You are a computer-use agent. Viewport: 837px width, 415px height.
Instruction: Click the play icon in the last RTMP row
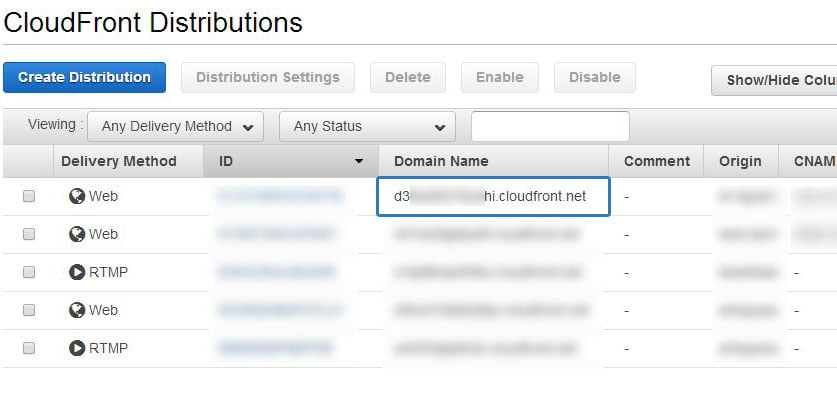(77, 349)
